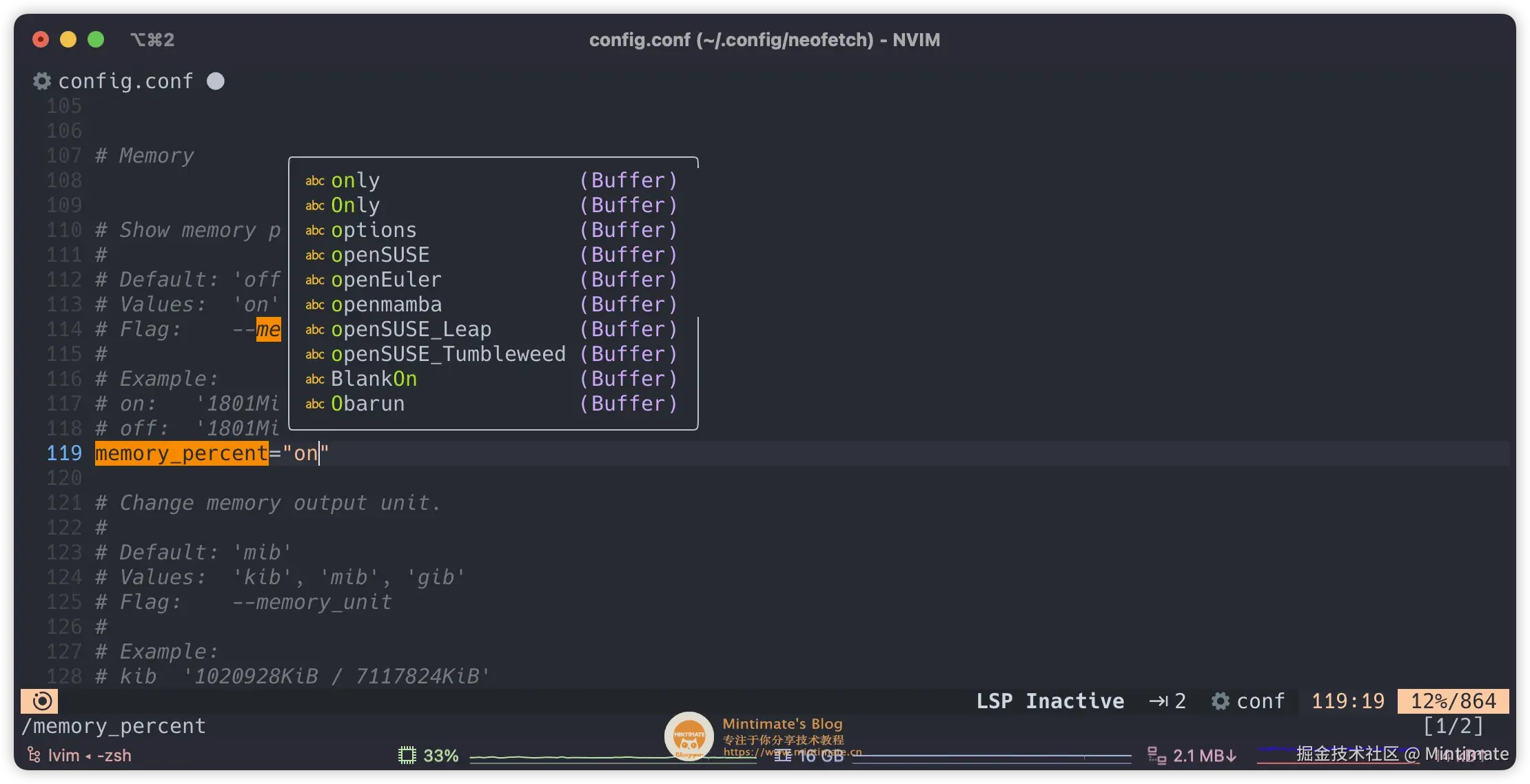Click the conf filetype gear icon in statusline
The image size is (1530, 784).
1221,701
